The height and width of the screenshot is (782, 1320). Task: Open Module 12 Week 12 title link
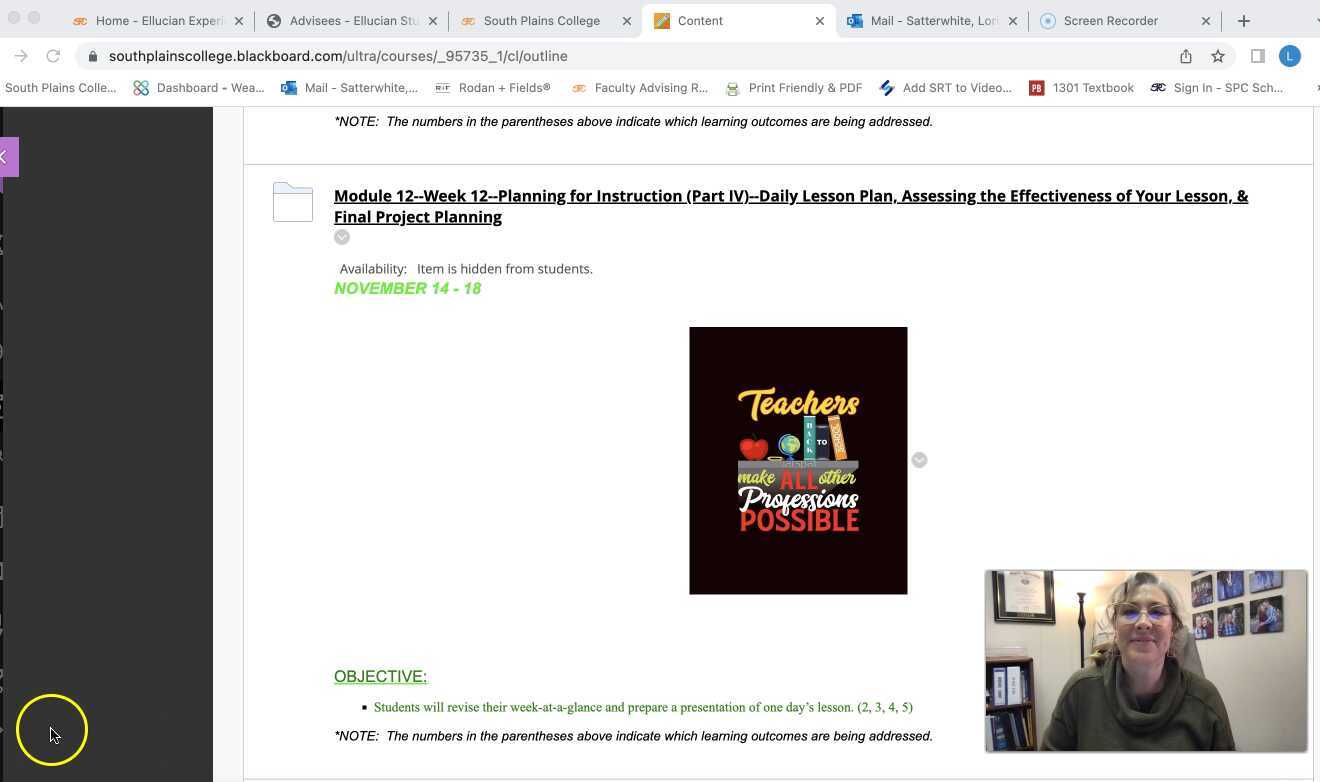click(x=791, y=206)
